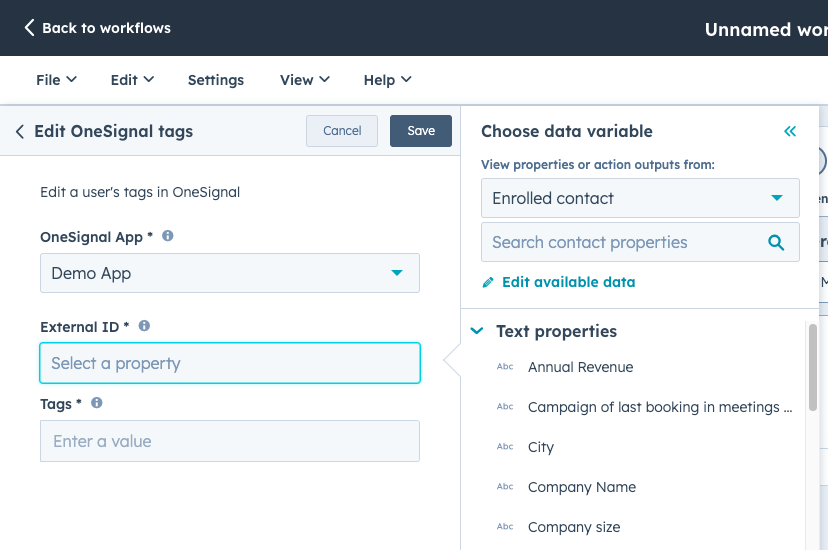Click the properties list scrollbar

pos(813,367)
